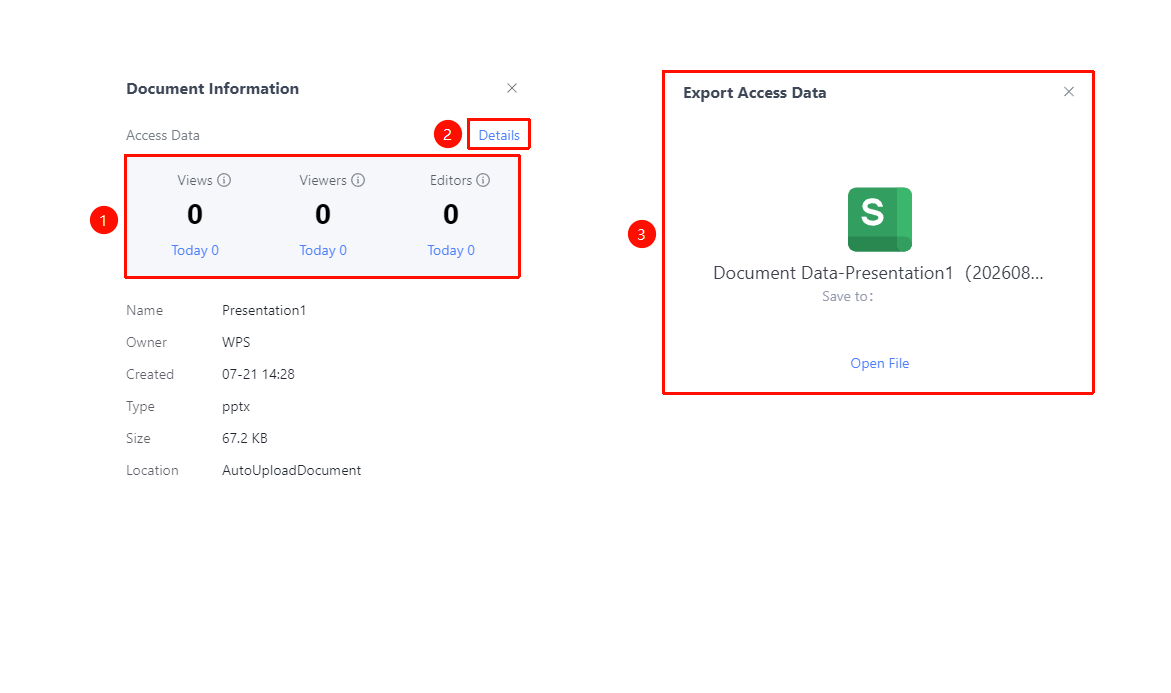Click the location value AutoUploadDocument

291,470
